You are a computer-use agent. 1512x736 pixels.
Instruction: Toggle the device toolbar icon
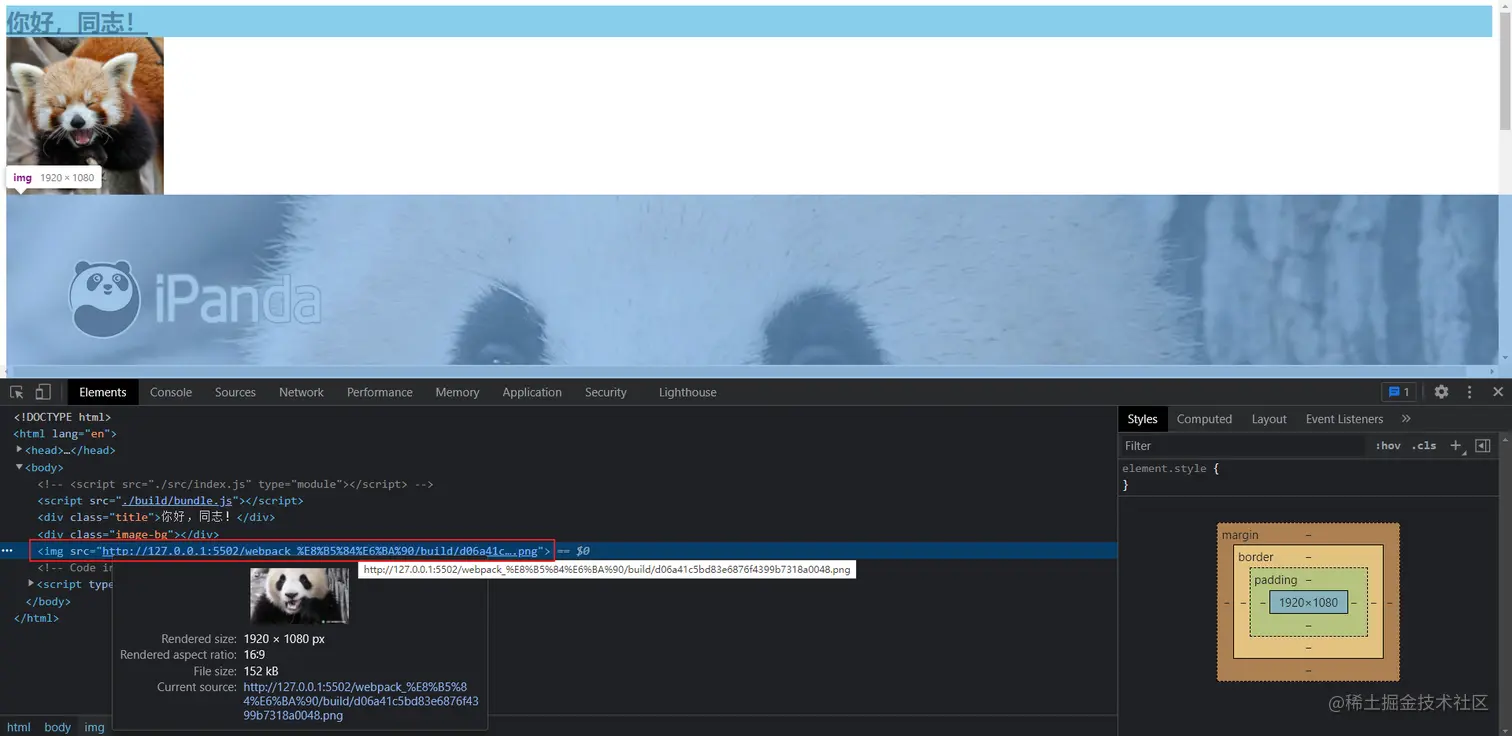(40, 392)
